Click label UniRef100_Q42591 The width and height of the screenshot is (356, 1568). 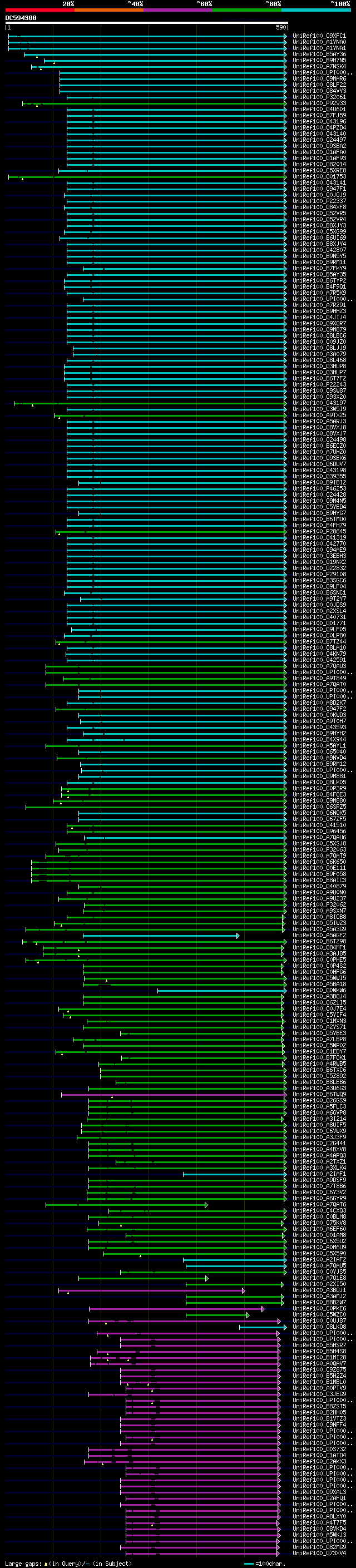click(x=319, y=660)
